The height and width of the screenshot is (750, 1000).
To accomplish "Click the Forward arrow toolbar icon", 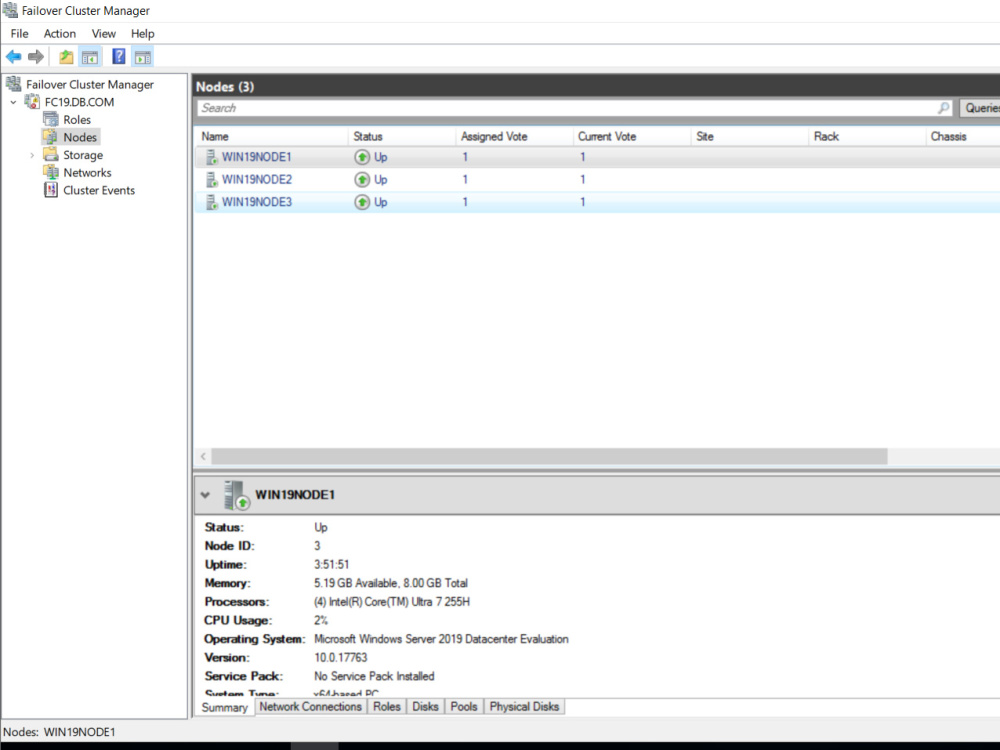I will pos(36,57).
